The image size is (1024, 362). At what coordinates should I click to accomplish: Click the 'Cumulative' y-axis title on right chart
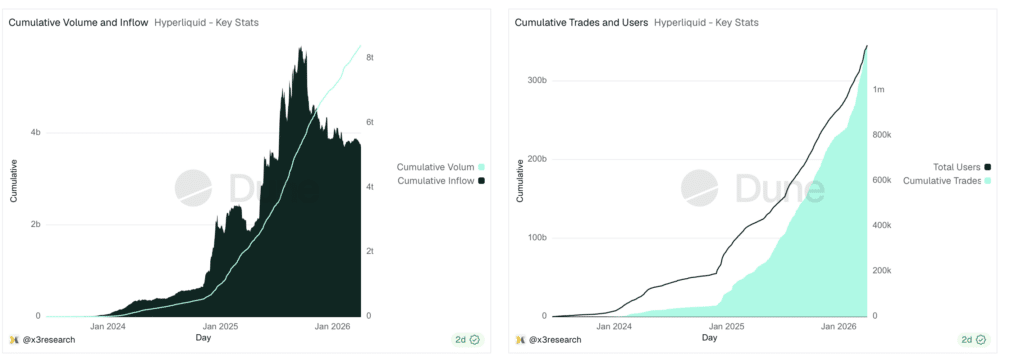[520, 180]
